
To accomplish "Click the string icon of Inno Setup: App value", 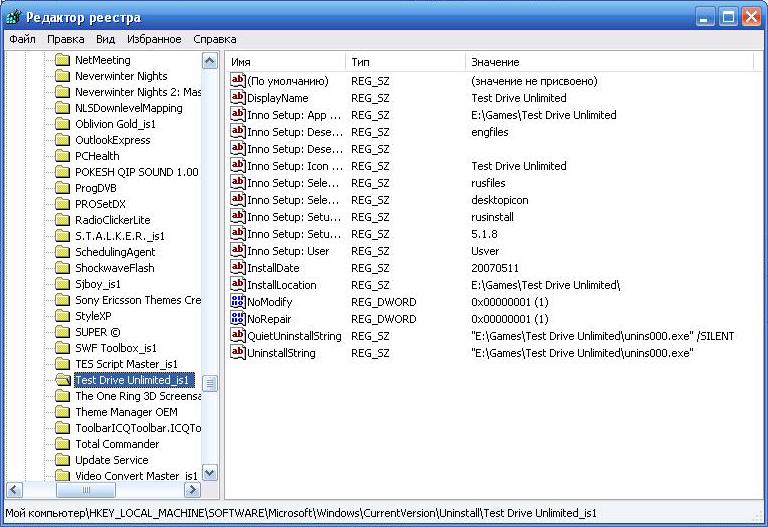I will coord(238,115).
